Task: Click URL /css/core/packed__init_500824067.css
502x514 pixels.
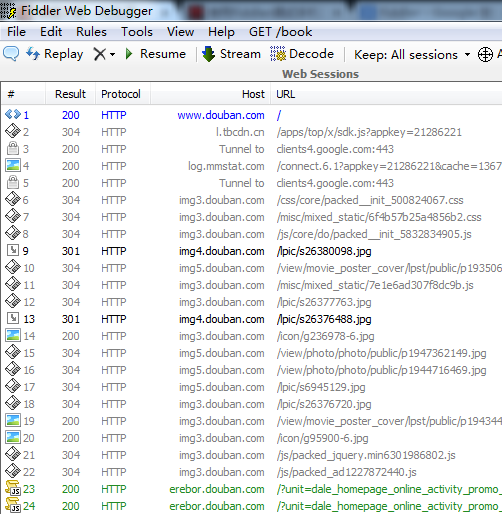Action: pos(370,200)
